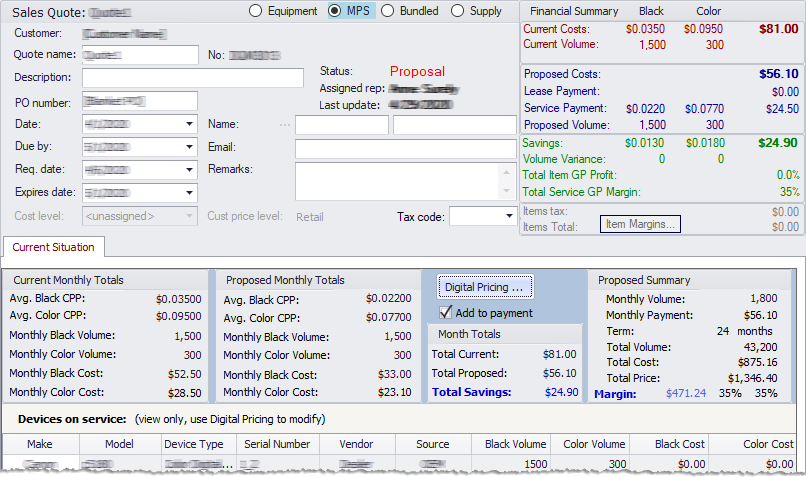
Task: Open the Req. date dropdown
Action: click(189, 170)
